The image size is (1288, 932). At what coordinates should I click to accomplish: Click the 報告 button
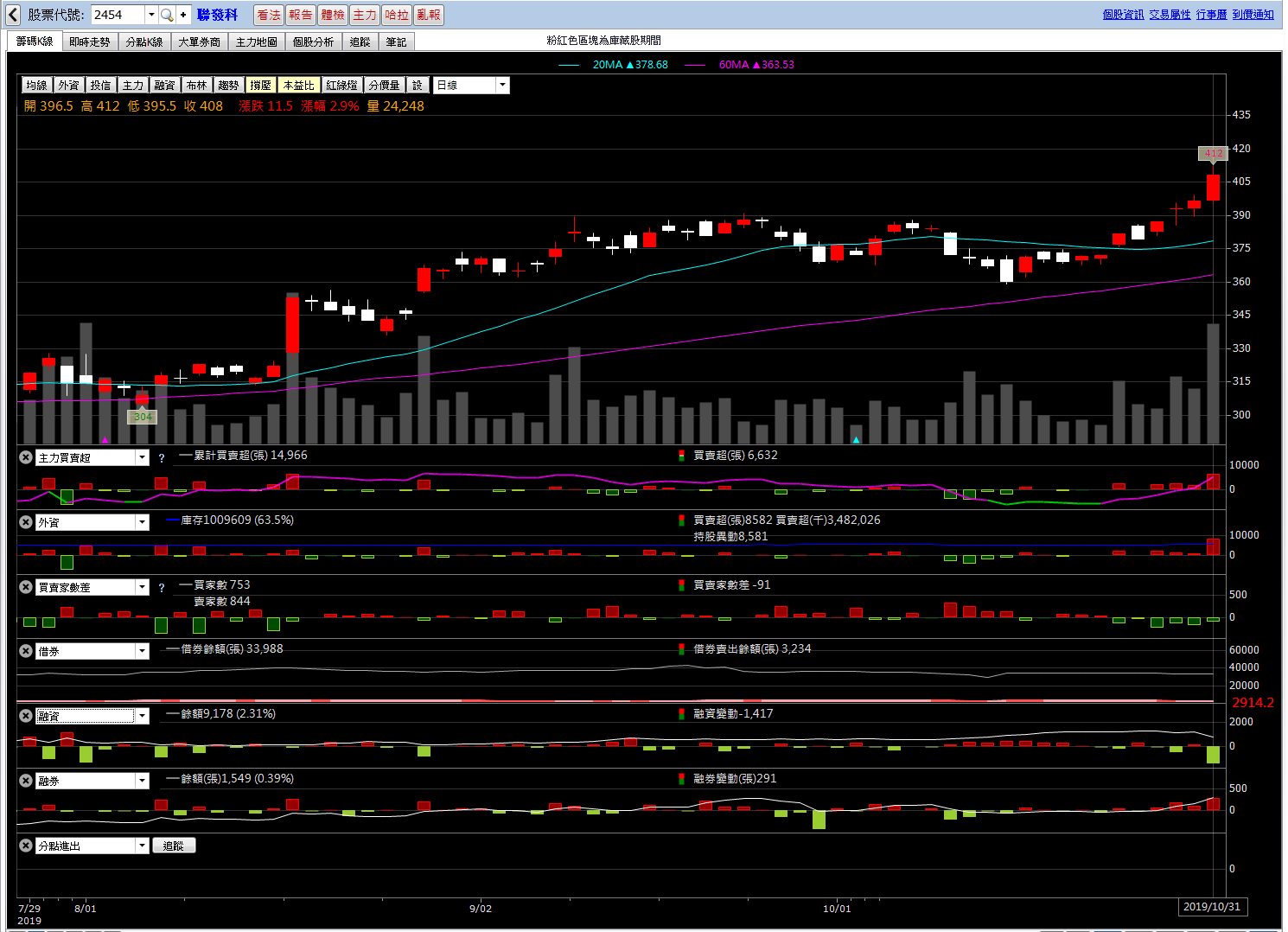tap(301, 15)
